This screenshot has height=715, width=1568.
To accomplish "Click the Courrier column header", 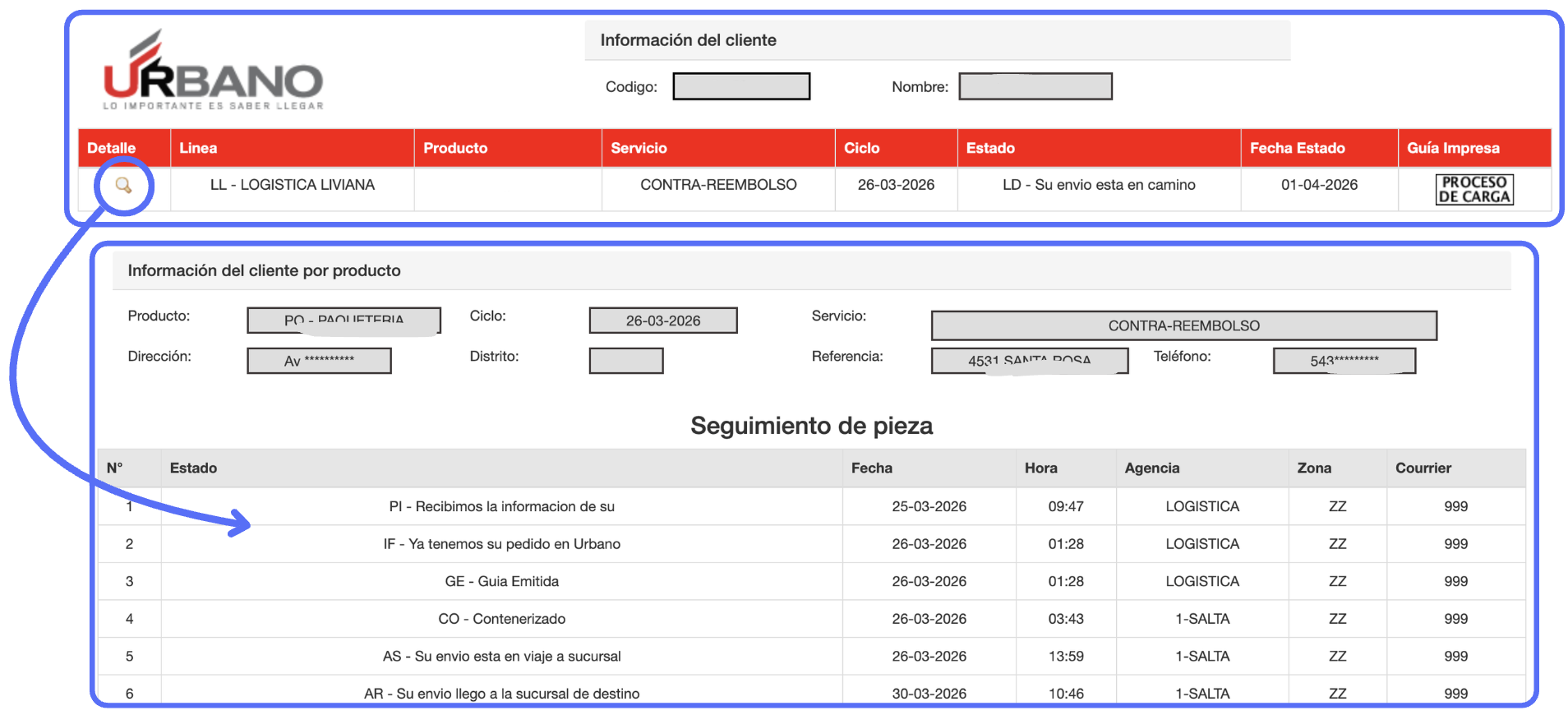I will point(1423,468).
